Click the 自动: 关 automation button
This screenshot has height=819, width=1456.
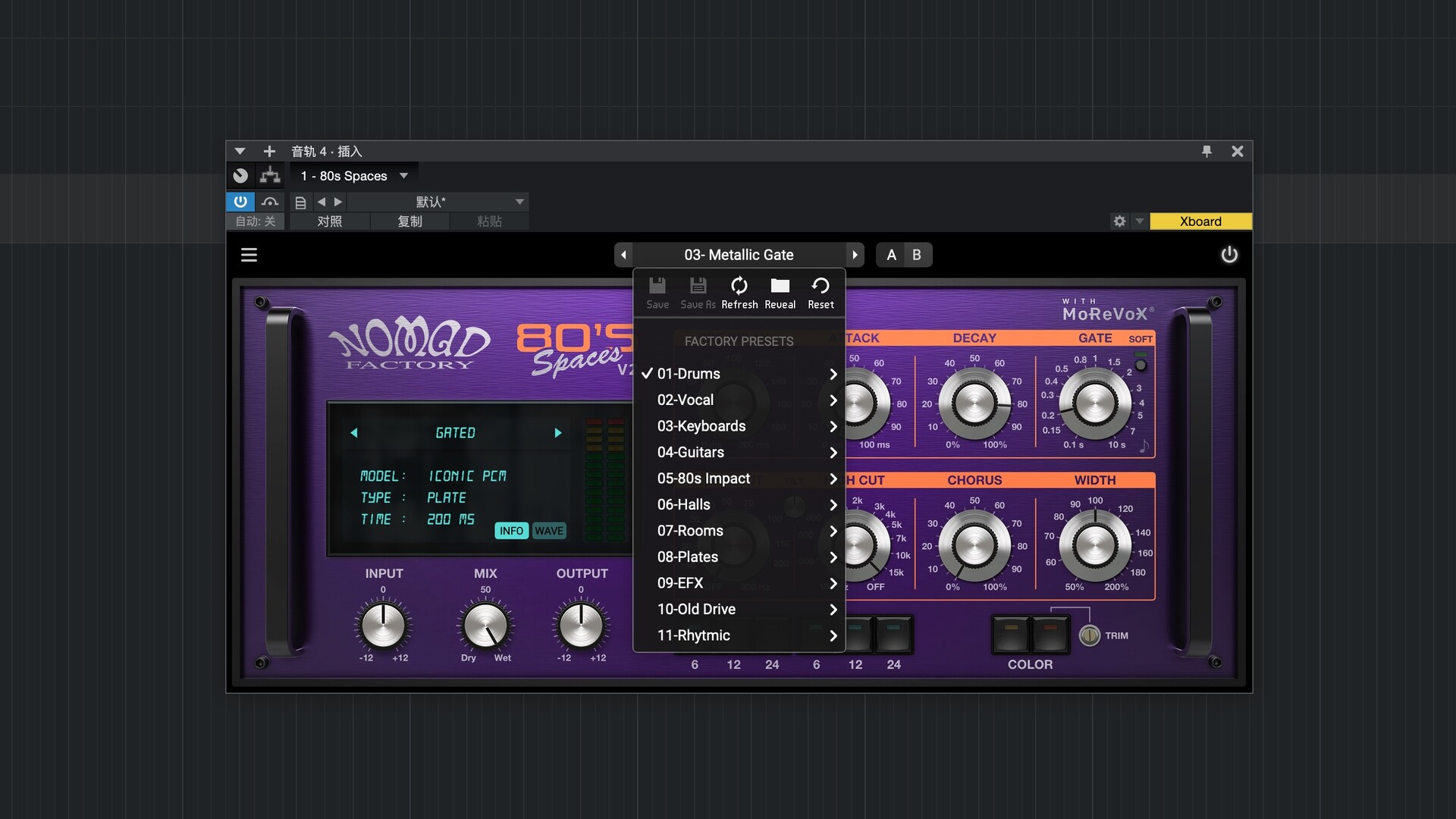click(x=255, y=221)
